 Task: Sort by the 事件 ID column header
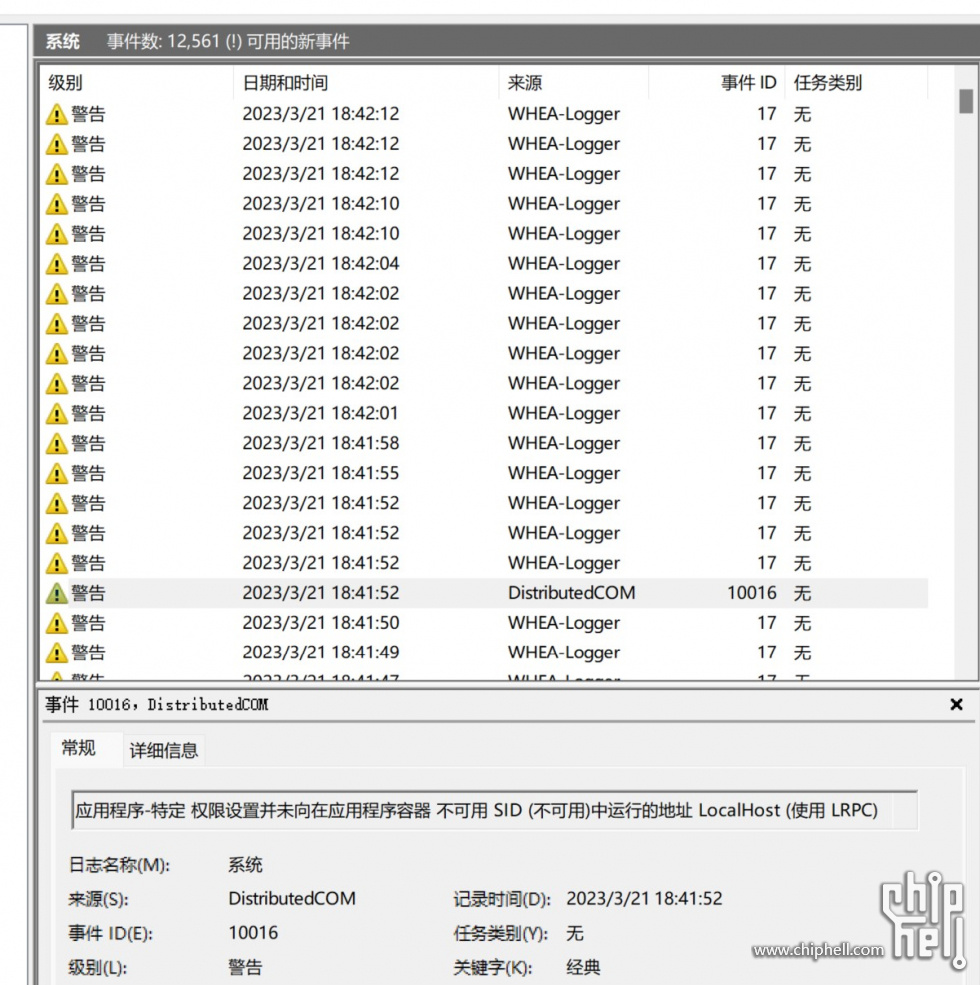click(x=747, y=83)
